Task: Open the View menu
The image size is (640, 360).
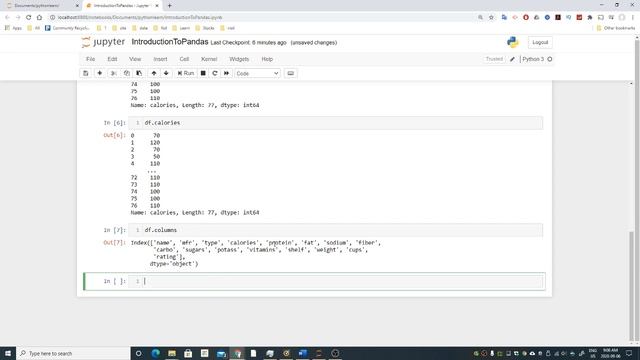Action: (x=135, y=59)
